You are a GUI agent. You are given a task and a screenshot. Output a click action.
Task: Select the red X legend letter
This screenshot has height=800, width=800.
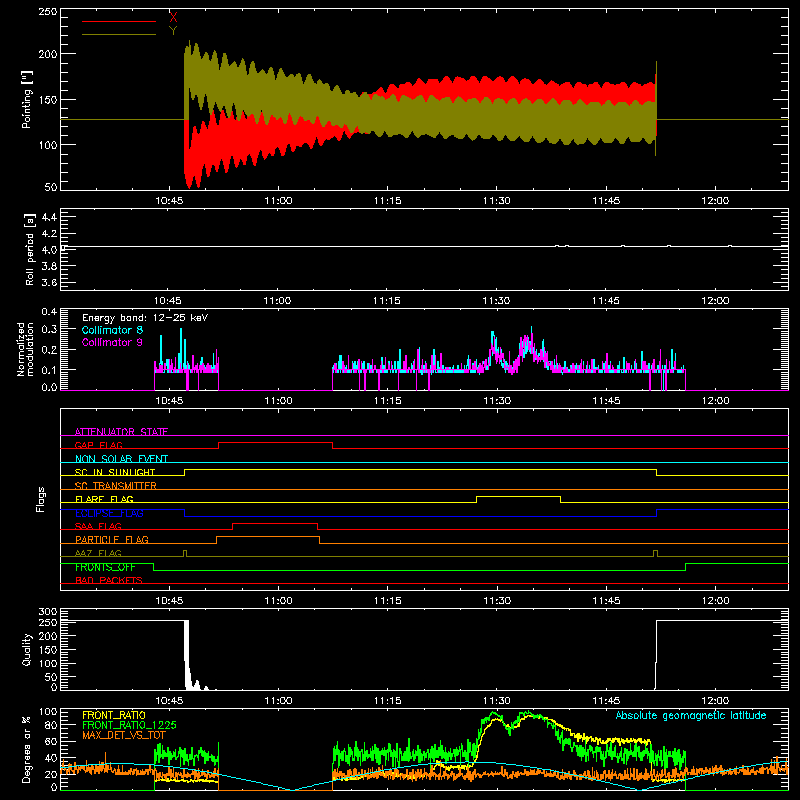(x=173, y=18)
